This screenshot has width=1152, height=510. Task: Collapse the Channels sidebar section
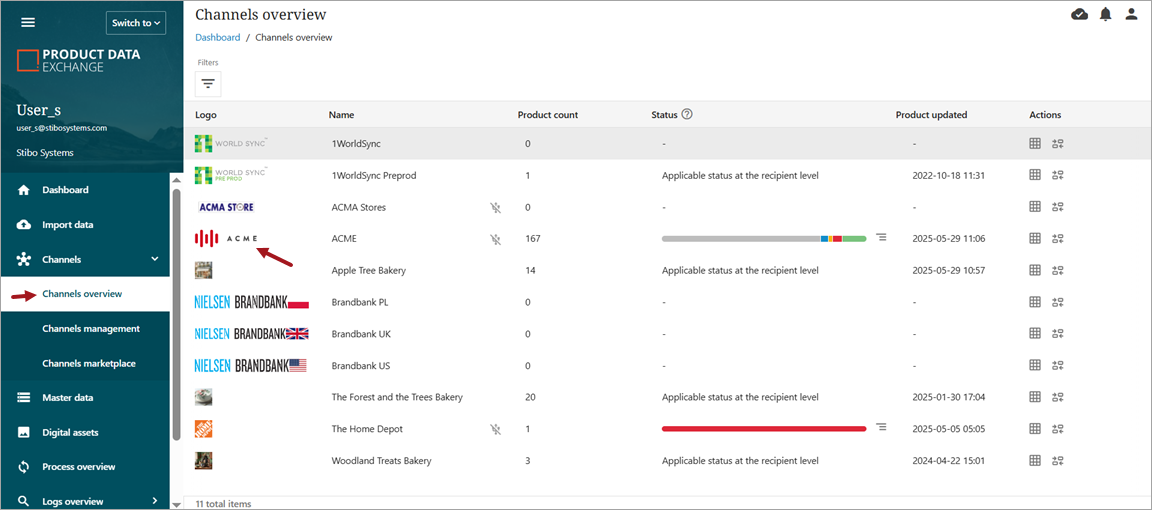click(x=154, y=259)
